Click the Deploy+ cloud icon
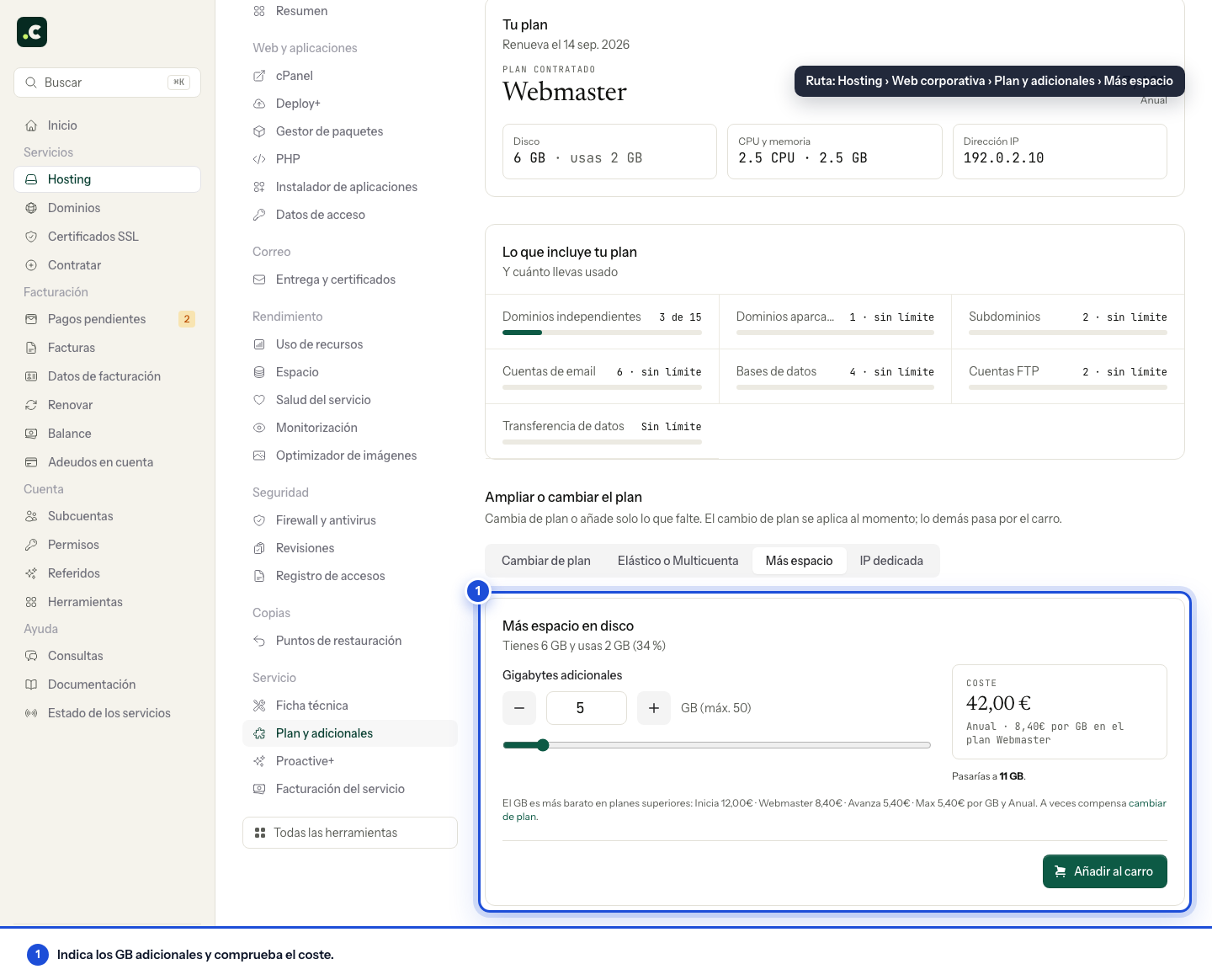The width and height of the screenshot is (1212, 980). tap(259, 104)
